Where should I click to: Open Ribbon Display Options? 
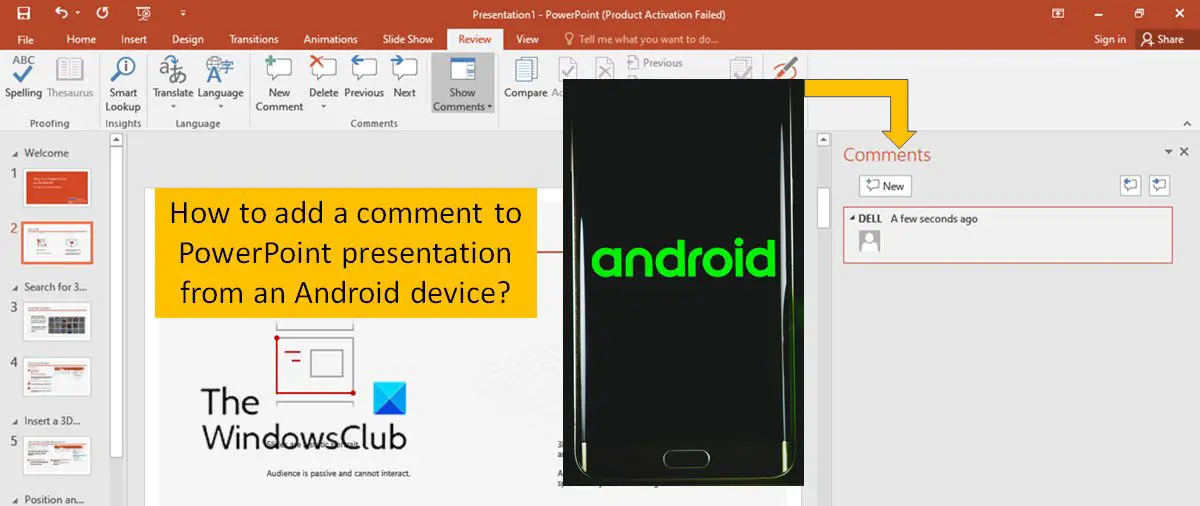click(1059, 14)
